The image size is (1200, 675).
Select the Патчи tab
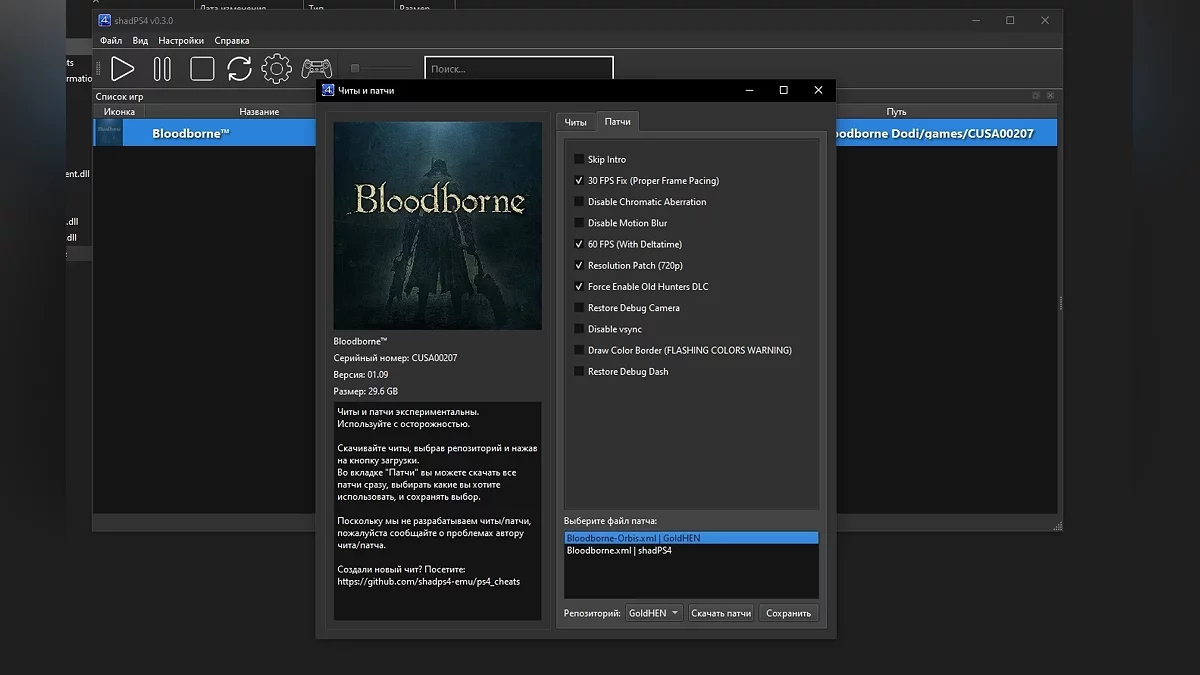[618, 121]
